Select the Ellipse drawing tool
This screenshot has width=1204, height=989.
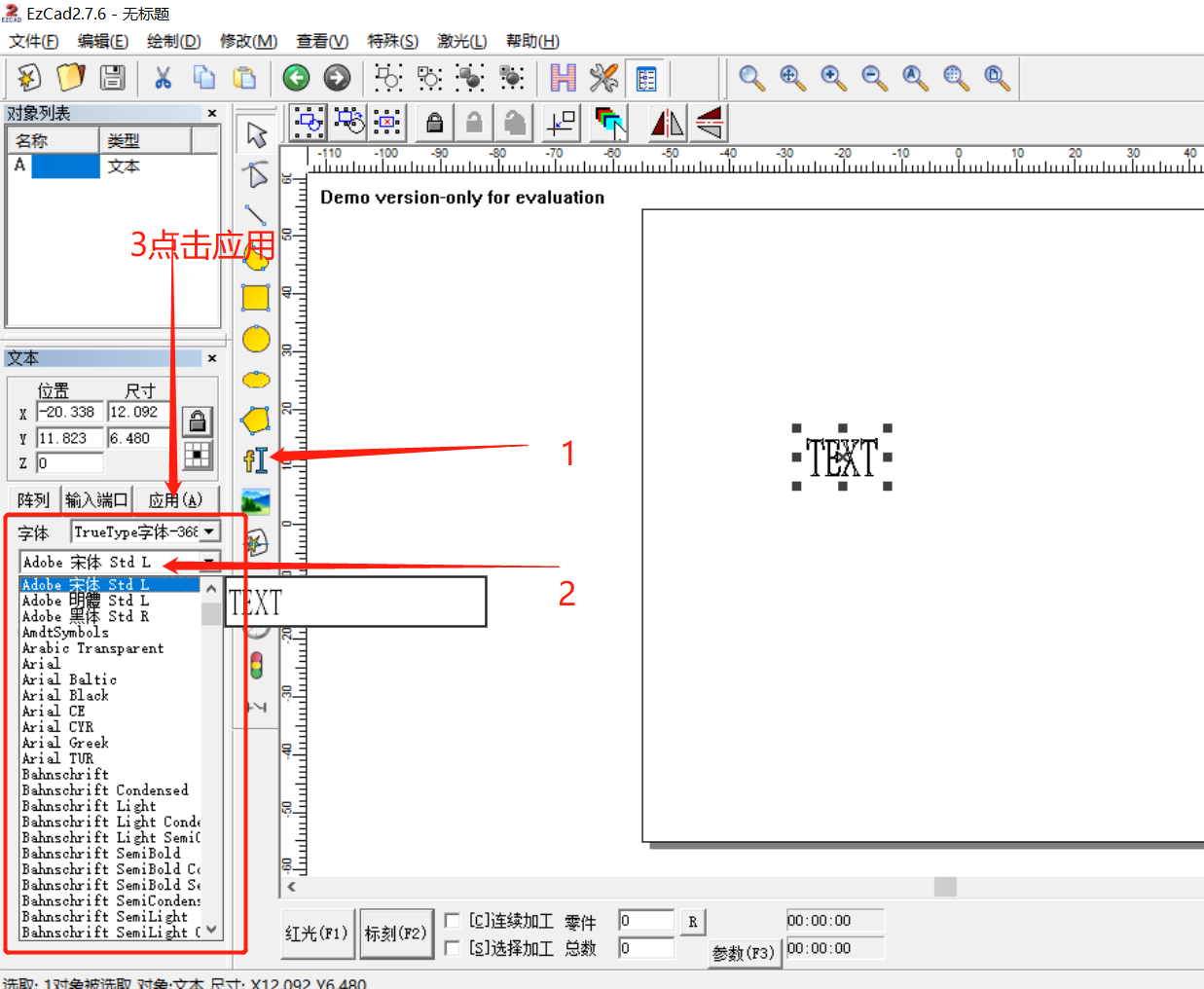(x=256, y=380)
